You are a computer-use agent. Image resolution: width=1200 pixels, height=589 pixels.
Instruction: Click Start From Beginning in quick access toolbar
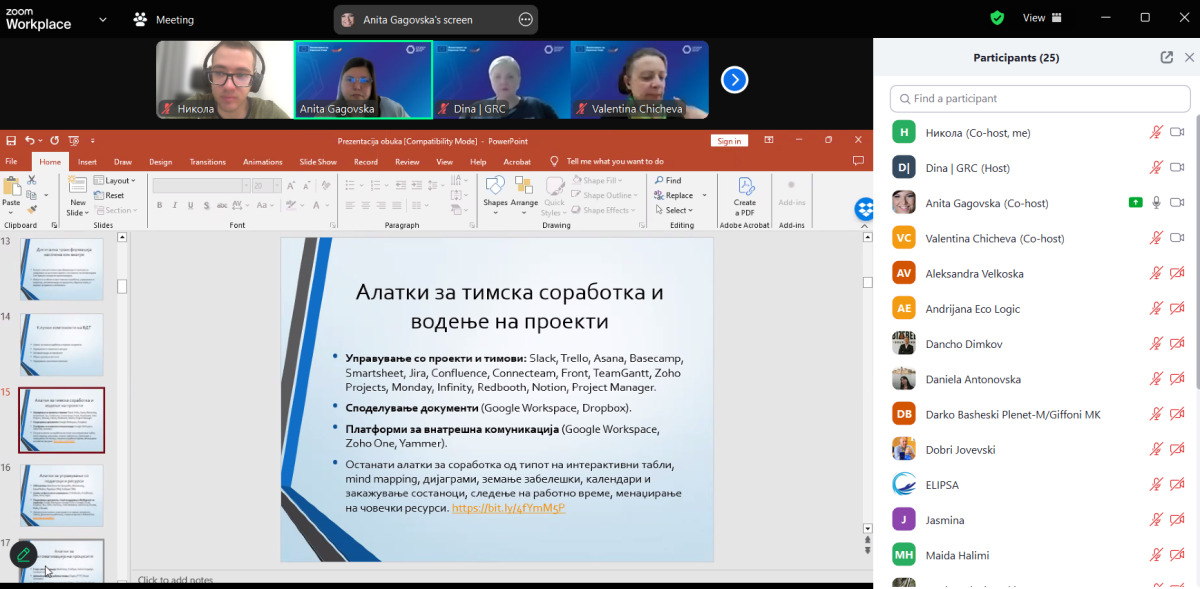coord(73,141)
